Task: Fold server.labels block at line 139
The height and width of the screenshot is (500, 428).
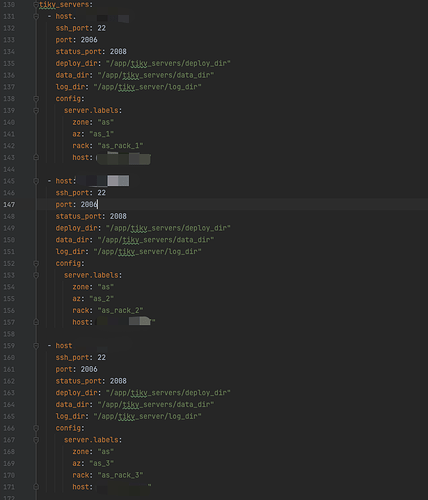Action: 36,110
